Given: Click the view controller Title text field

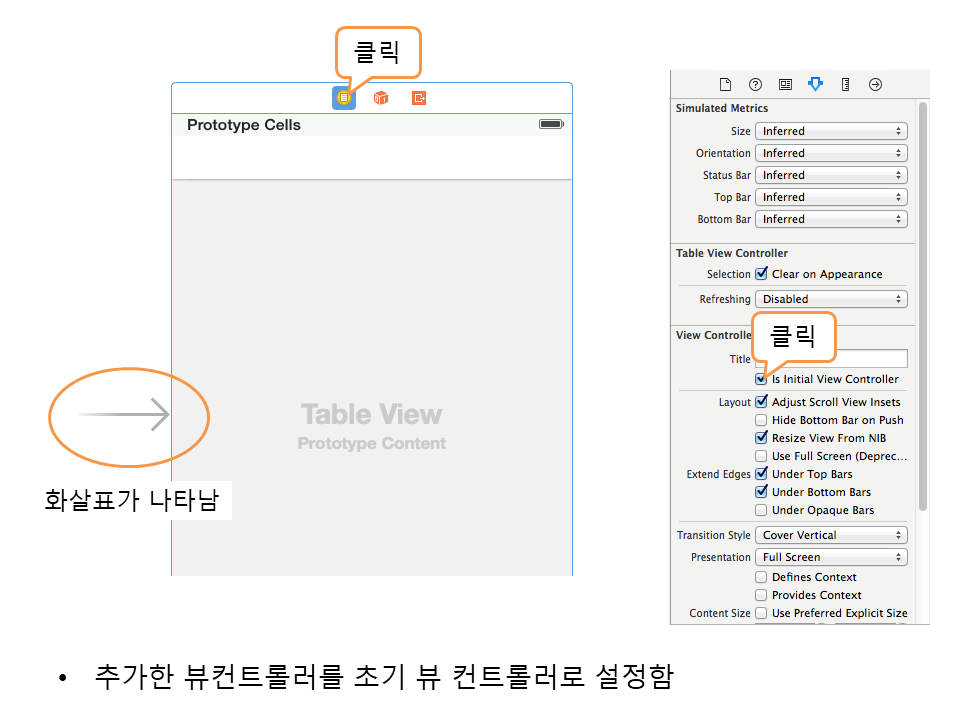Looking at the screenshot, I should click(870, 358).
